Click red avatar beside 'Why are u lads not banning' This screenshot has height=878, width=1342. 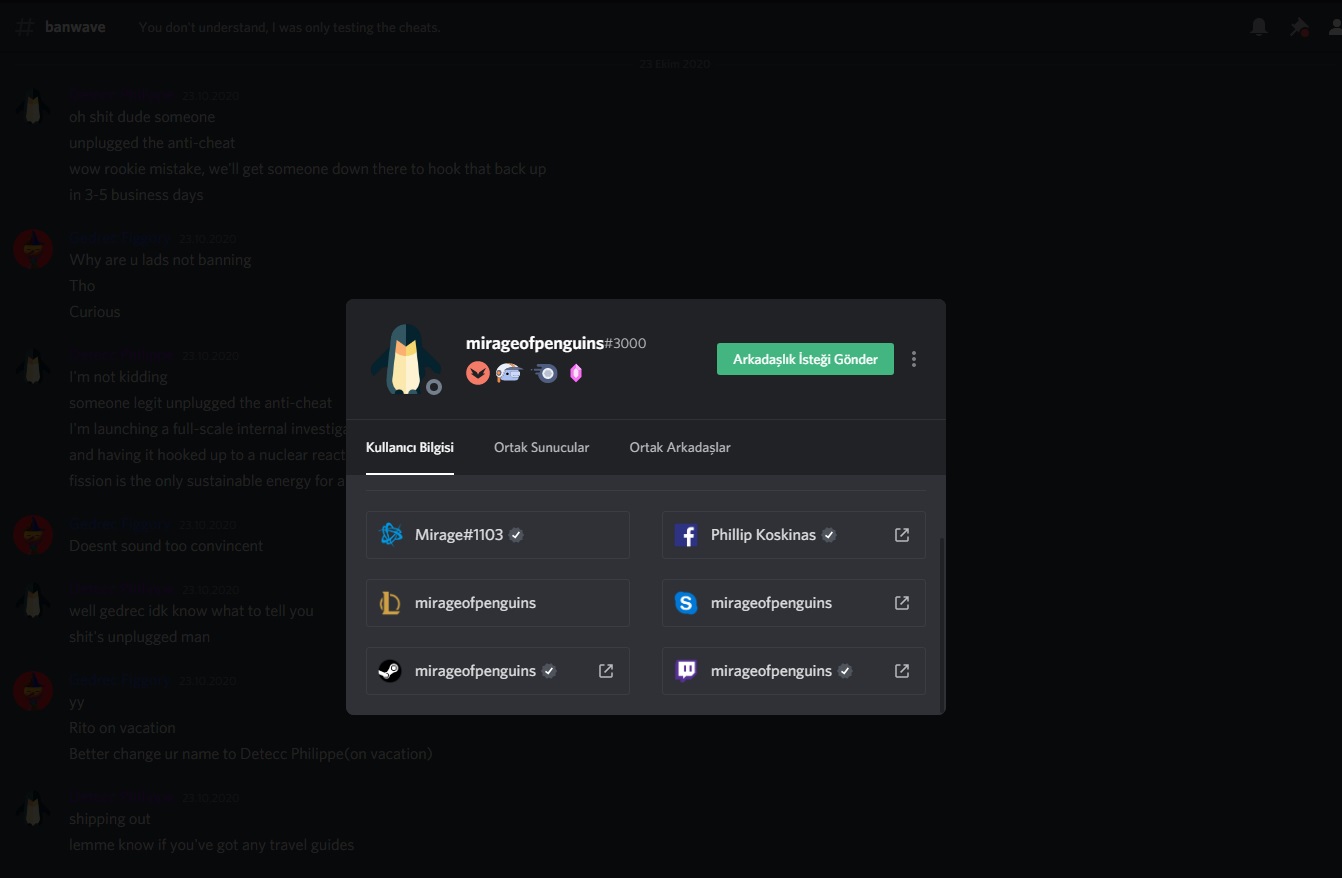pyautogui.click(x=33, y=248)
